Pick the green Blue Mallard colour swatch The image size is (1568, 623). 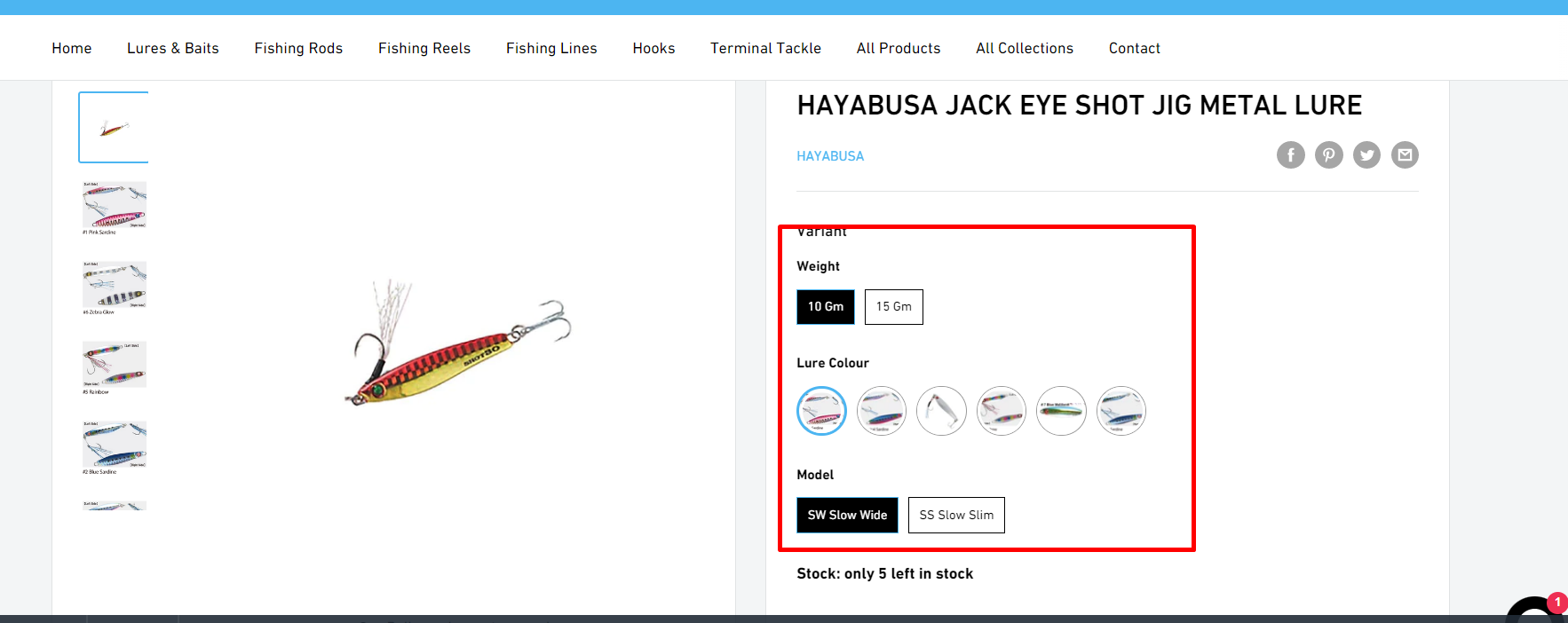click(x=1061, y=411)
